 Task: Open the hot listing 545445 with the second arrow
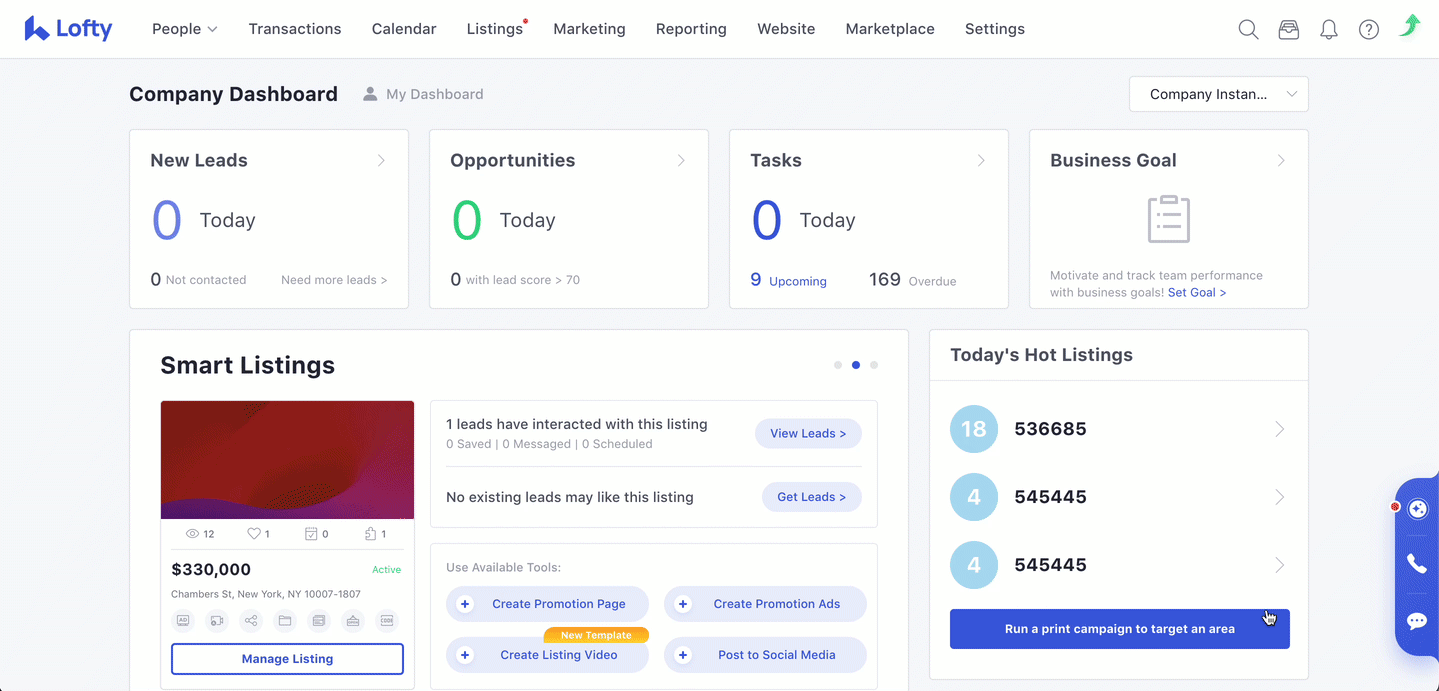tap(1280, 497)
